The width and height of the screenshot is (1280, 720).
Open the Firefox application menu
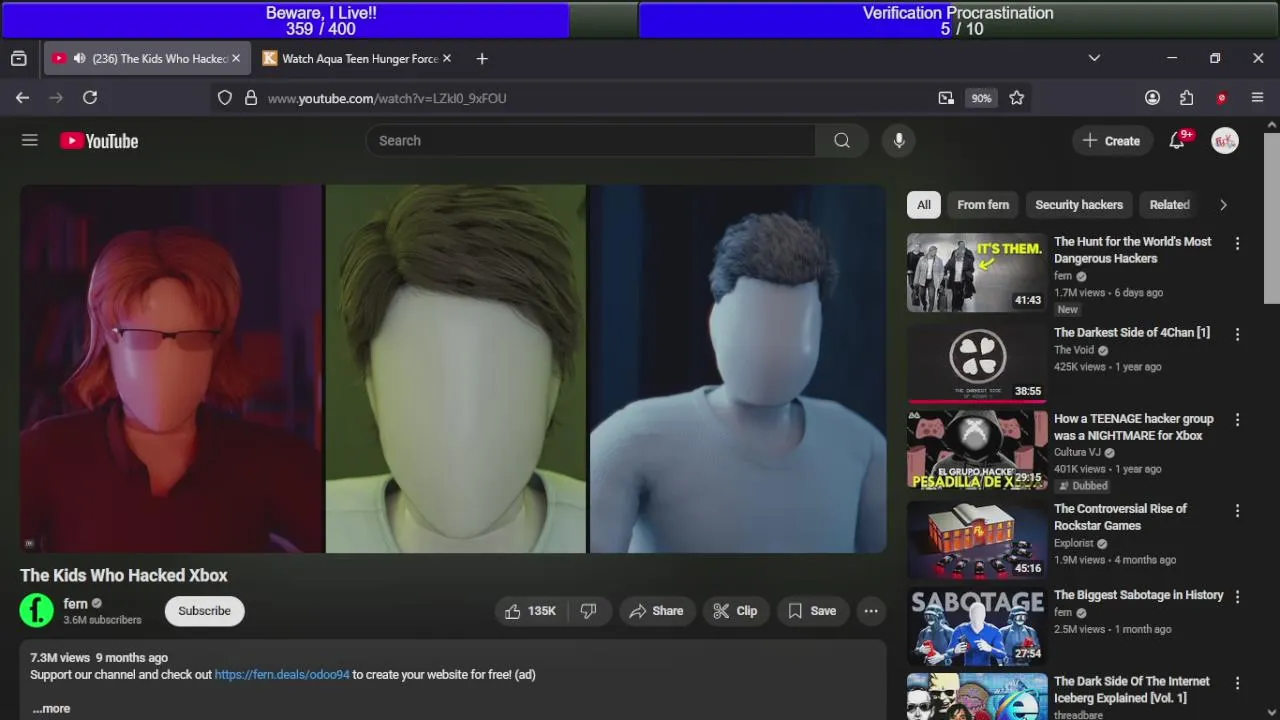click(x=1258, y=98)
